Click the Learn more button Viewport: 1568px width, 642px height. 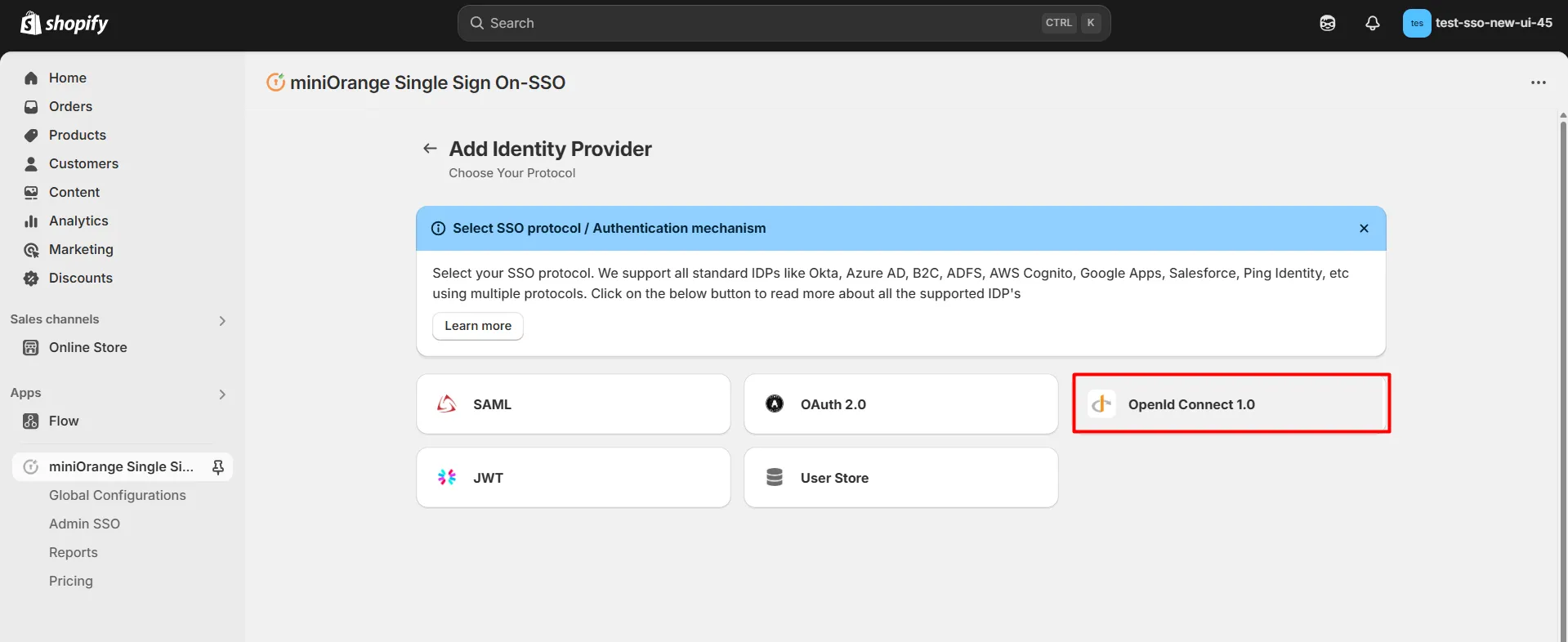point(478,326)
